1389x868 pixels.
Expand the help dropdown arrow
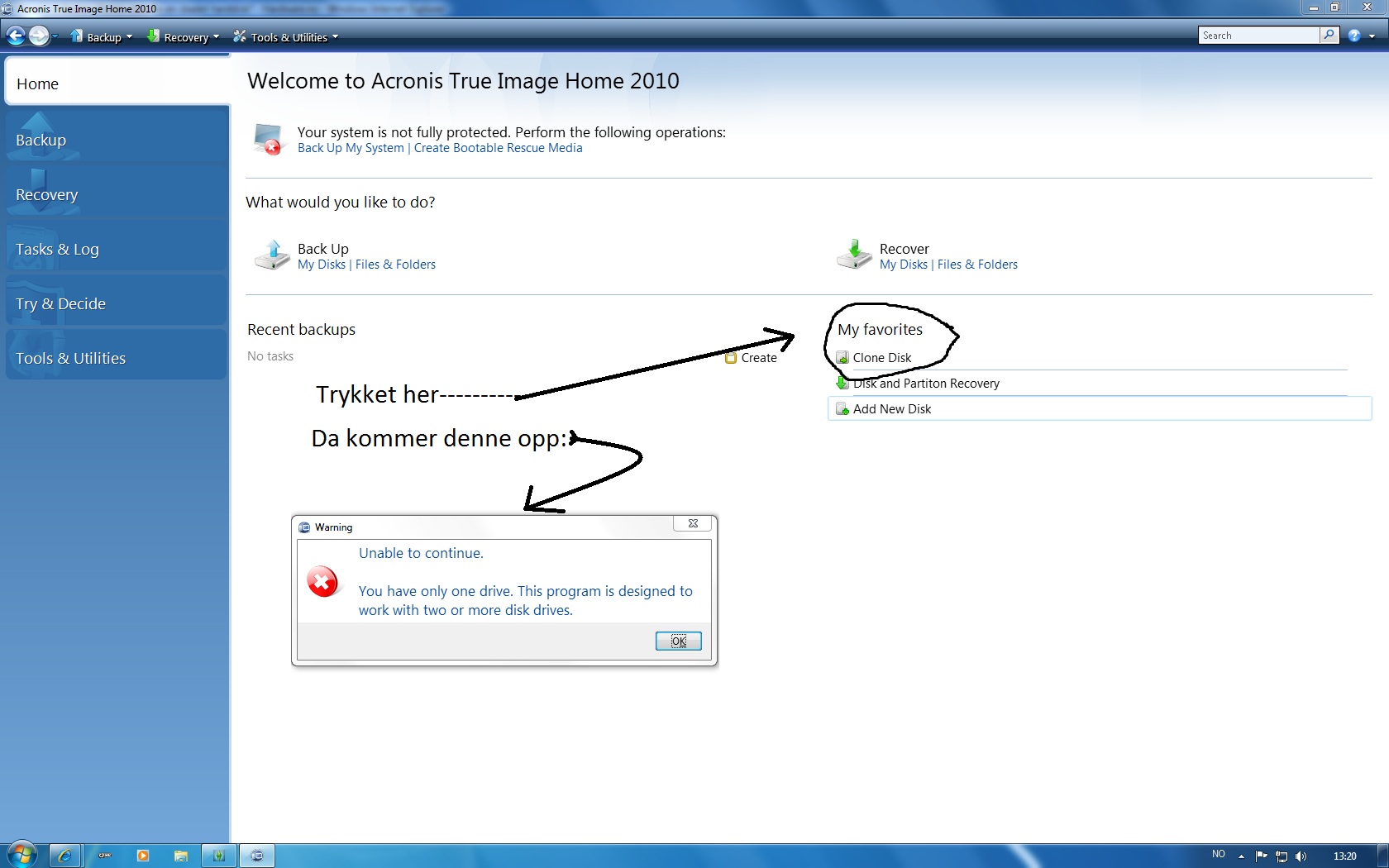coord(1372,36)
